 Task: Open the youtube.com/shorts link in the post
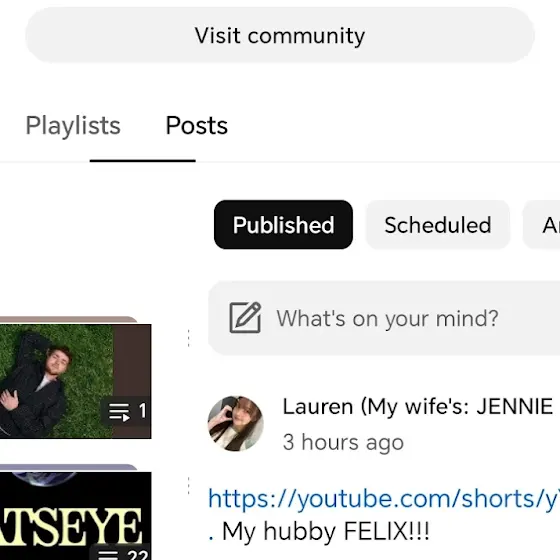point(384,499)
